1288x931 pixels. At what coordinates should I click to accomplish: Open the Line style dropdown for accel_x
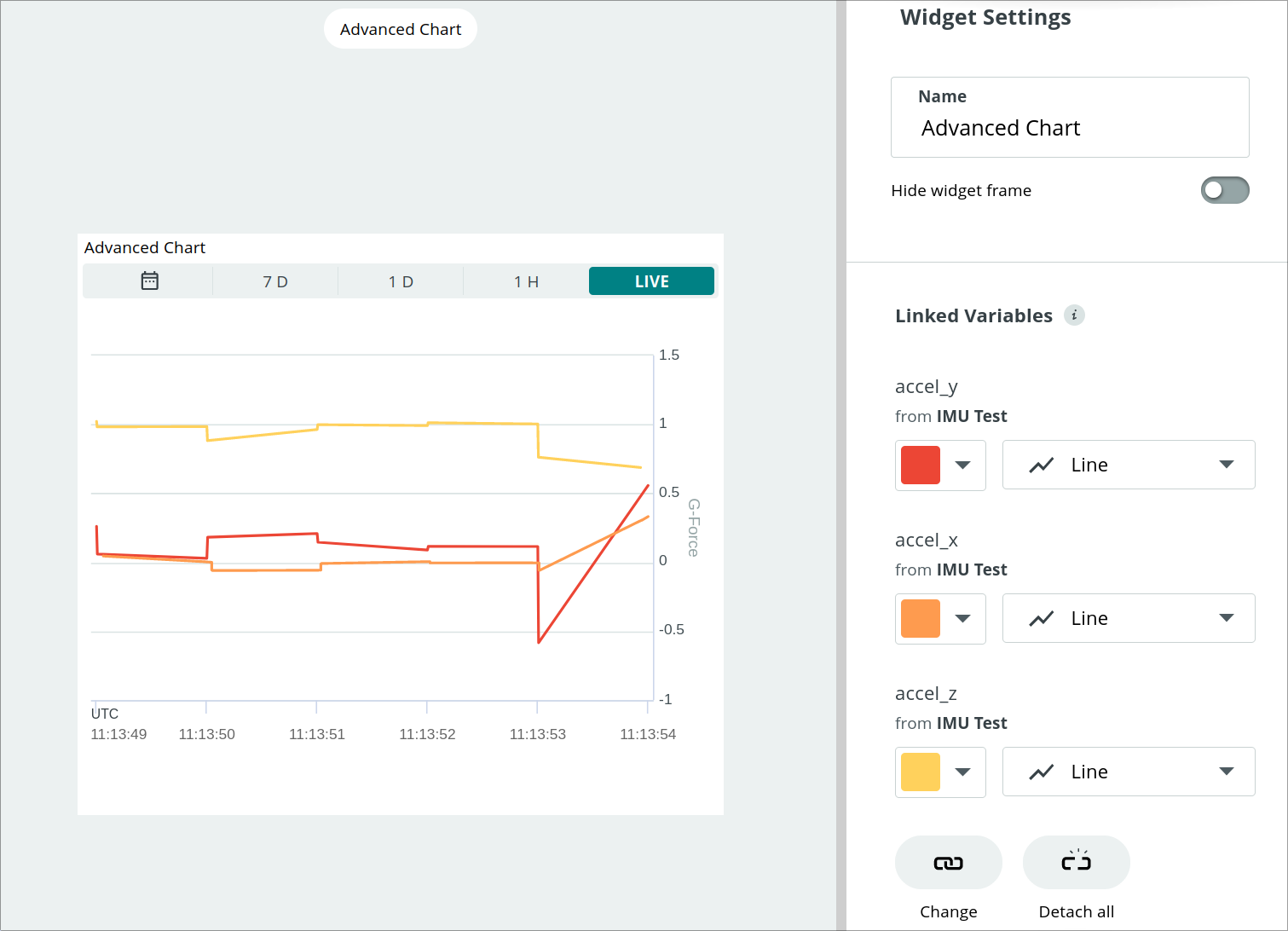coord(1226,618)
